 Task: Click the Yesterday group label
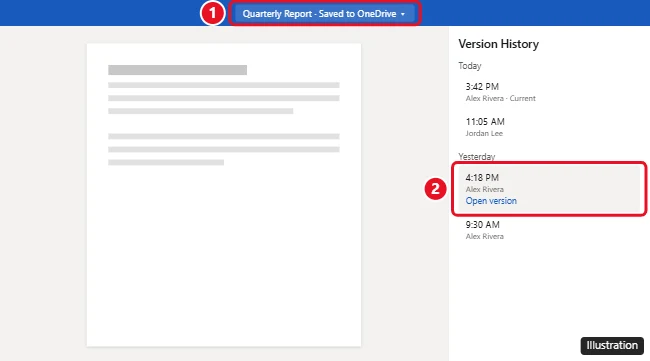pyautogui.click(x=477, y=157)
